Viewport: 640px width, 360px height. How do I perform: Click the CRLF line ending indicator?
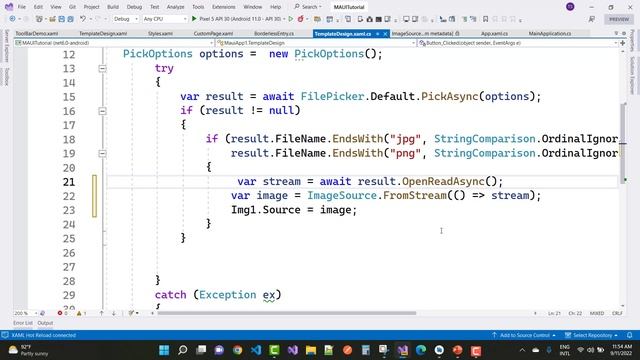(617, 313)
